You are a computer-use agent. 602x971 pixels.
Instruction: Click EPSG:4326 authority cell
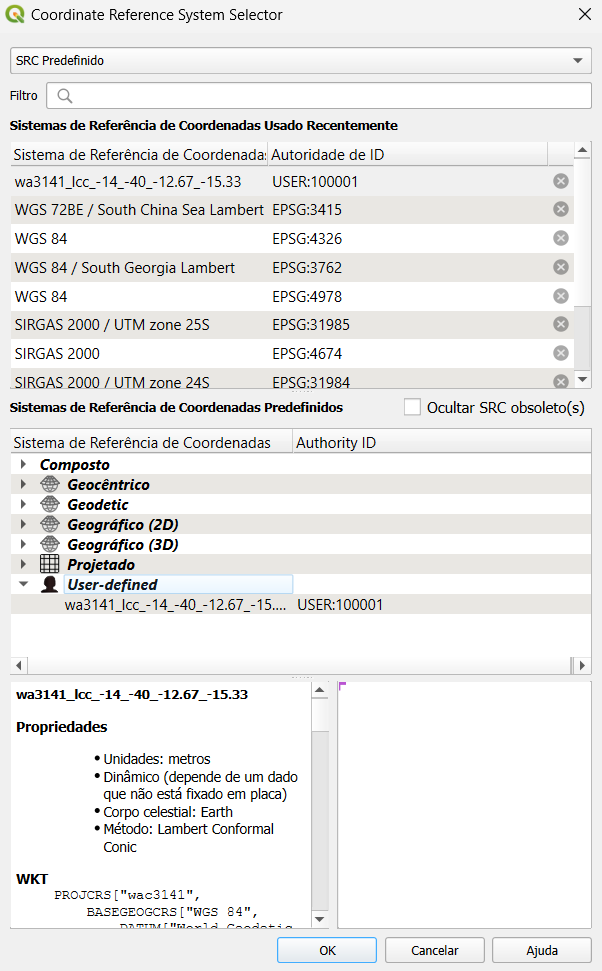point(307,238)
